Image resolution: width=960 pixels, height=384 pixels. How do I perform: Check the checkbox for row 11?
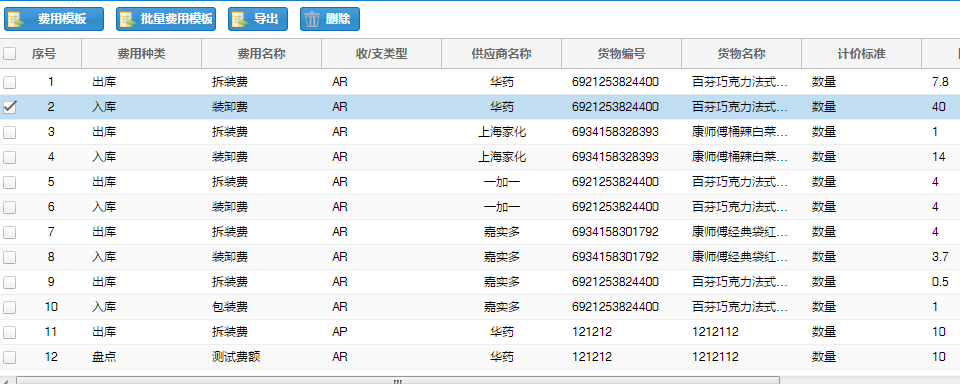(x=10, y=332)
